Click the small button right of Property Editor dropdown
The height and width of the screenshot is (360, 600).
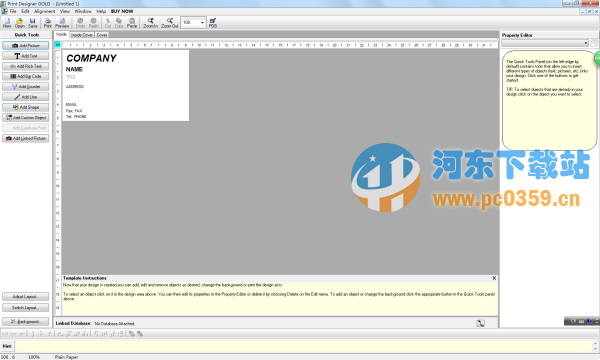coord(593,43)
